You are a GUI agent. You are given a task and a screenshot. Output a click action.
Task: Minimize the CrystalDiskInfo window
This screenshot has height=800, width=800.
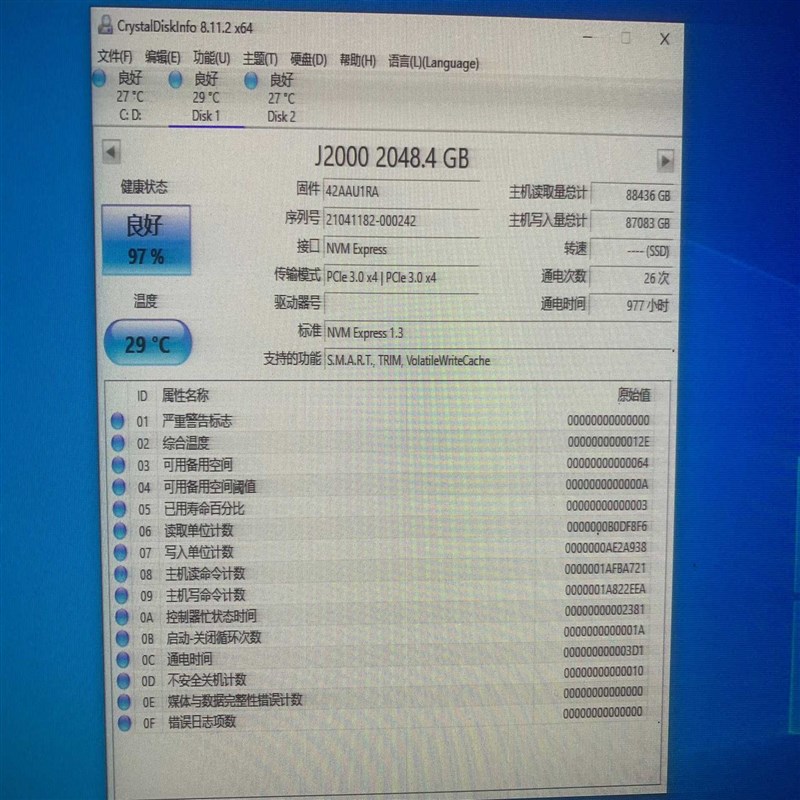pos(588,37)
